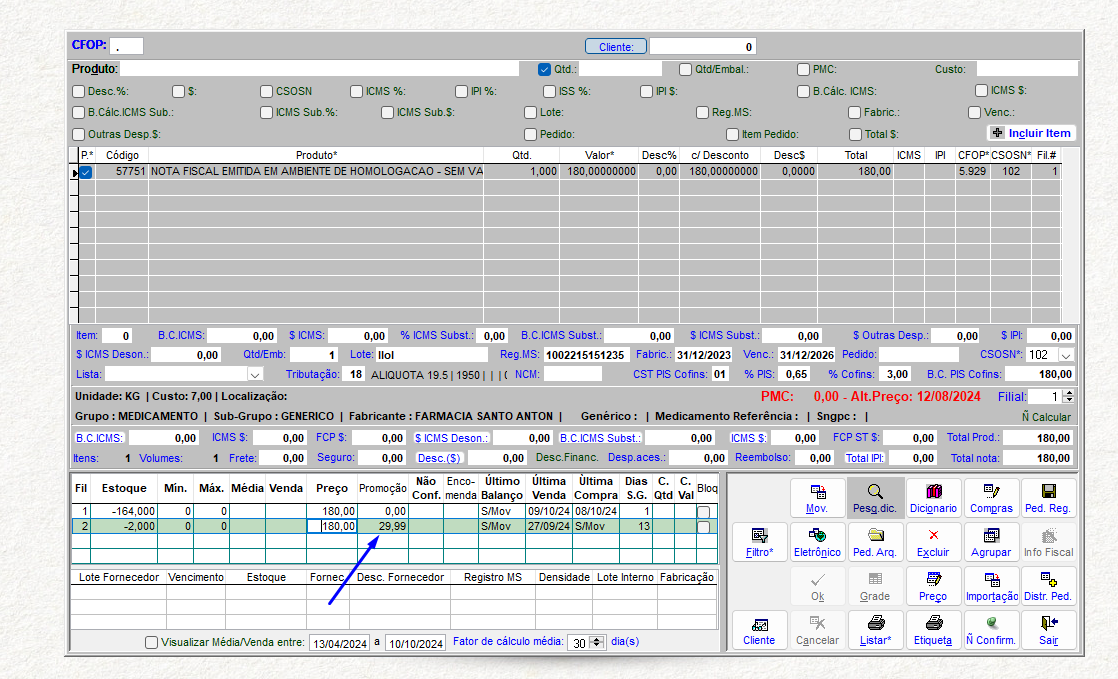This screenshot has width=1118, height=679.
Task: Click the Listar* printer button
Action: pyautogui.click(x=875, y=630)
